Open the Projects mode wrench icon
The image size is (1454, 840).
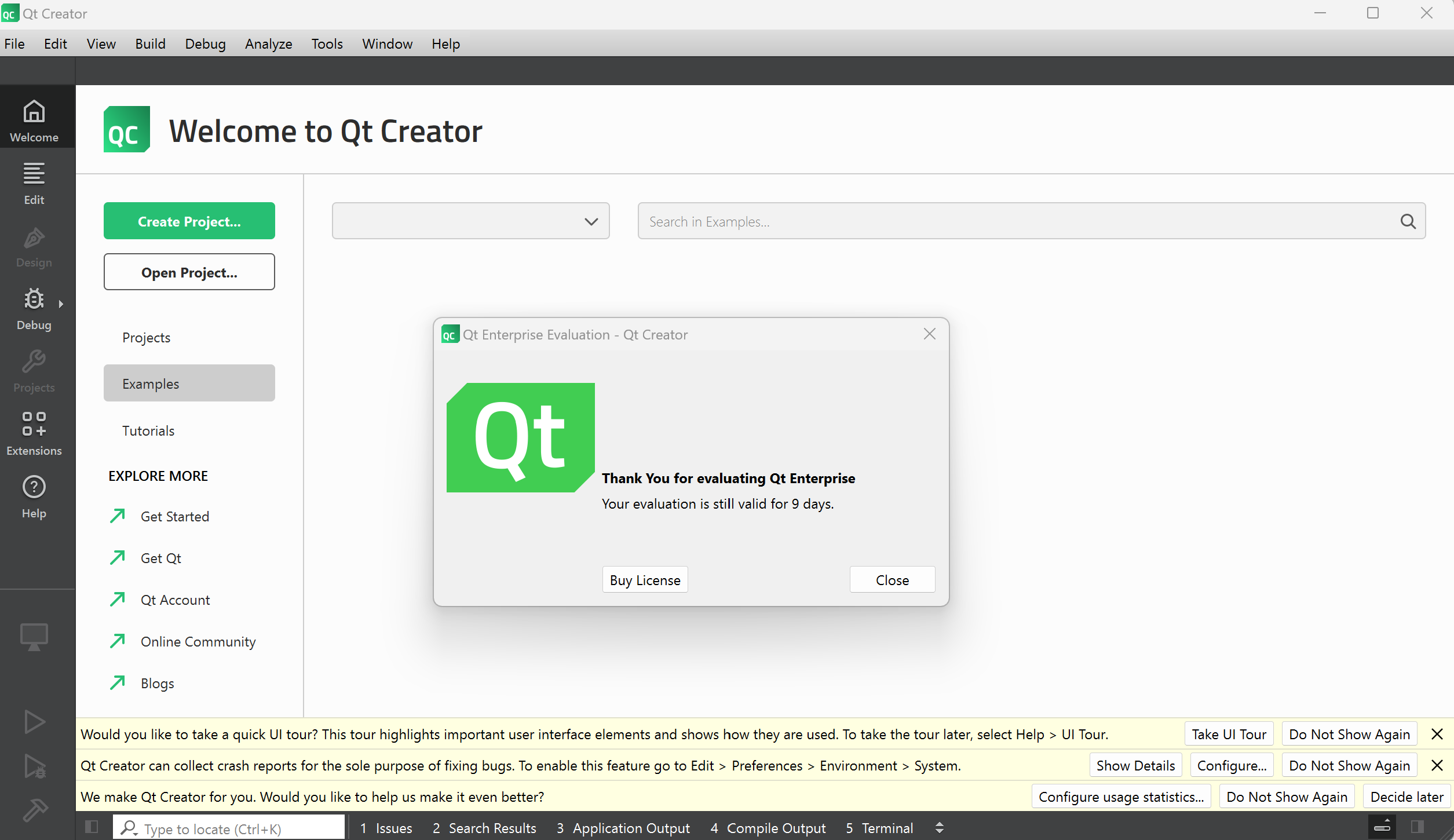tap(34, 361)
